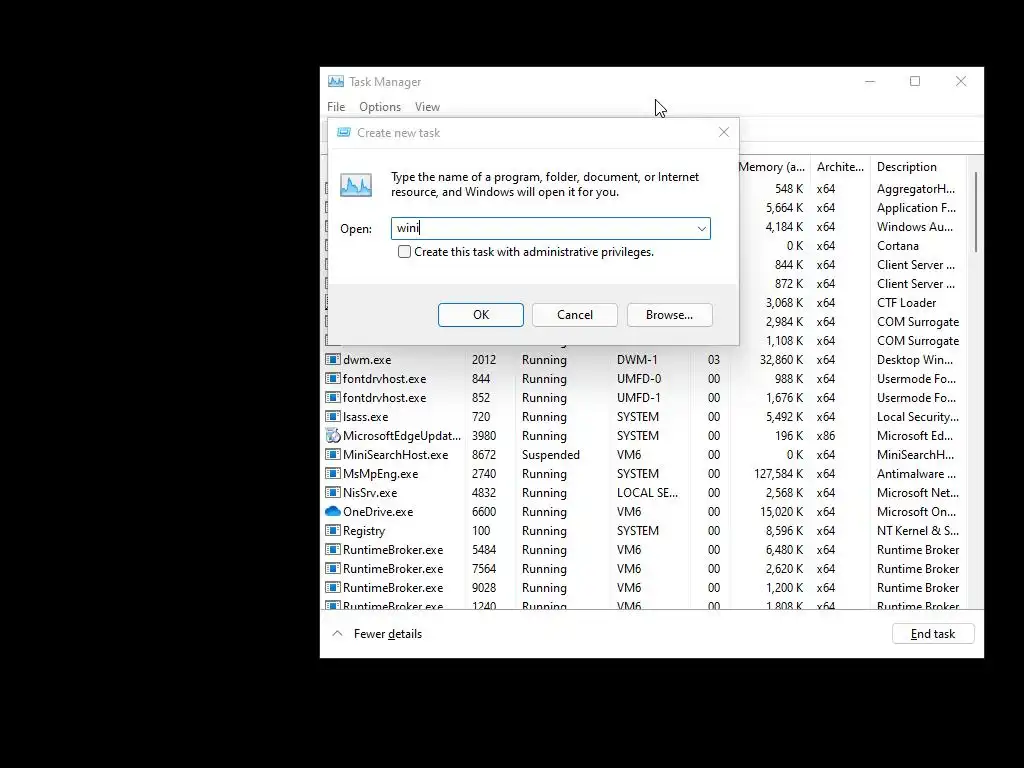1024x768 pixels.
Task: Click the 03 CPU value for dwm.exe
Action: [714, 360]
